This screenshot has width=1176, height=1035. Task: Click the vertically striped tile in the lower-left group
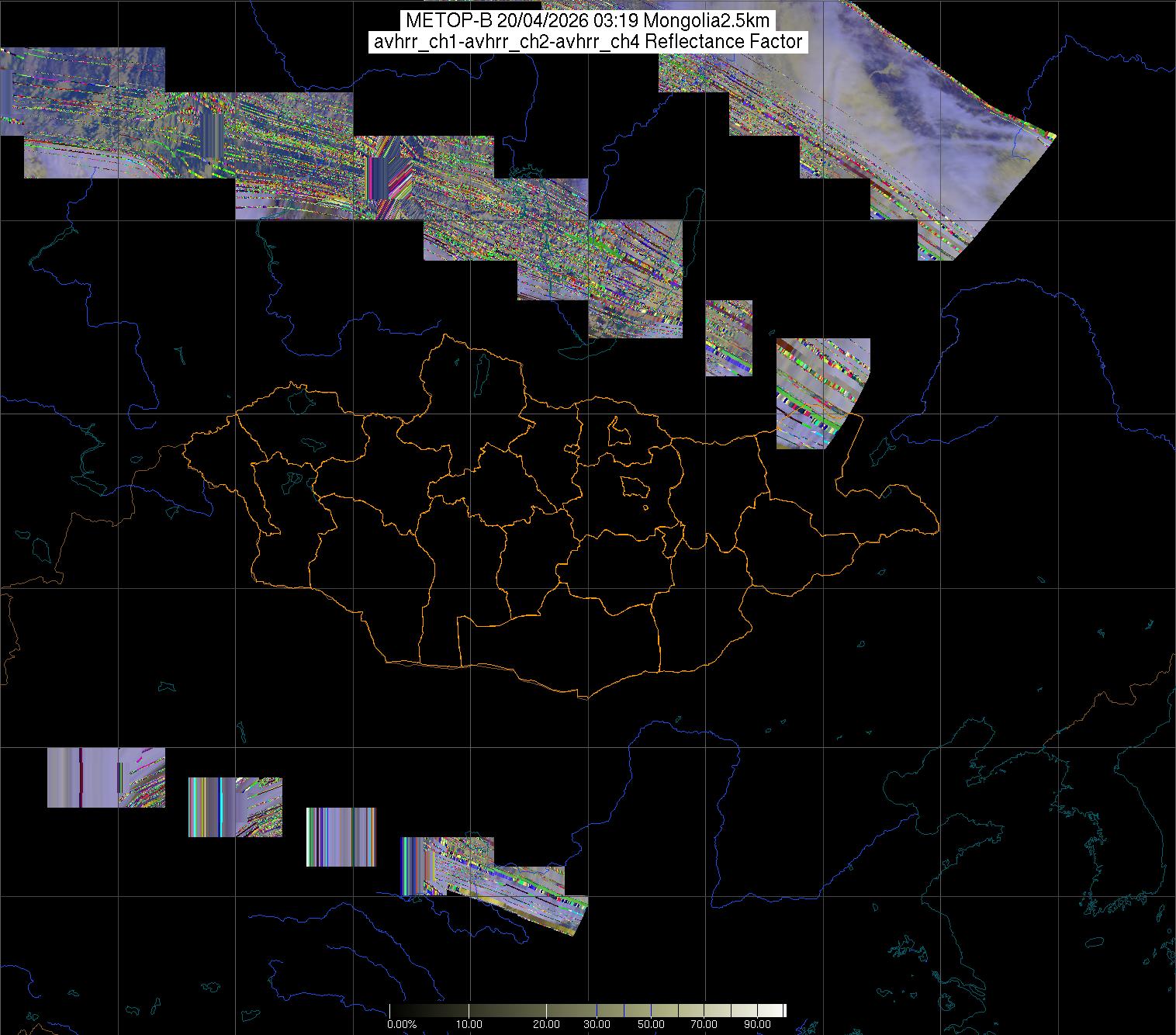point(341,836)
